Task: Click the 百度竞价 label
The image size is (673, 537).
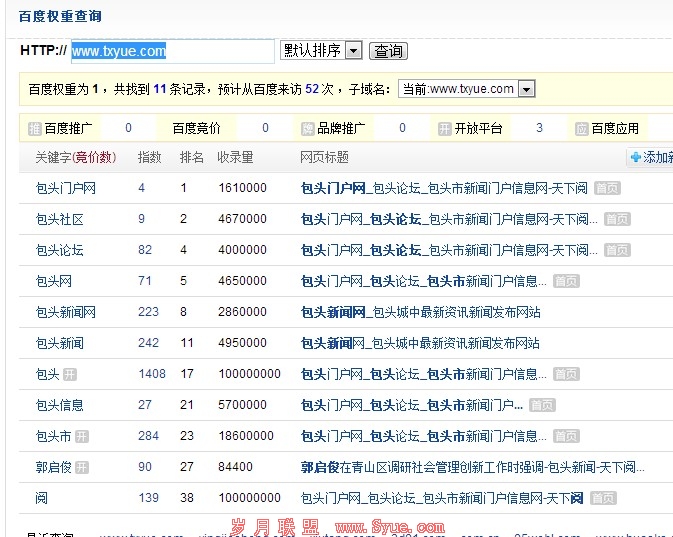Action: point(196,128)
